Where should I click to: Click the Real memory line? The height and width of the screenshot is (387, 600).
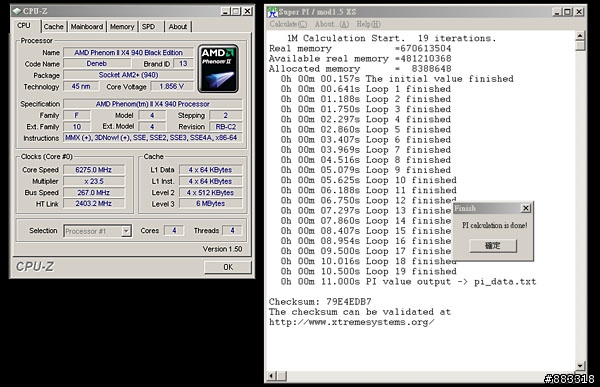(x=360, y=49)
